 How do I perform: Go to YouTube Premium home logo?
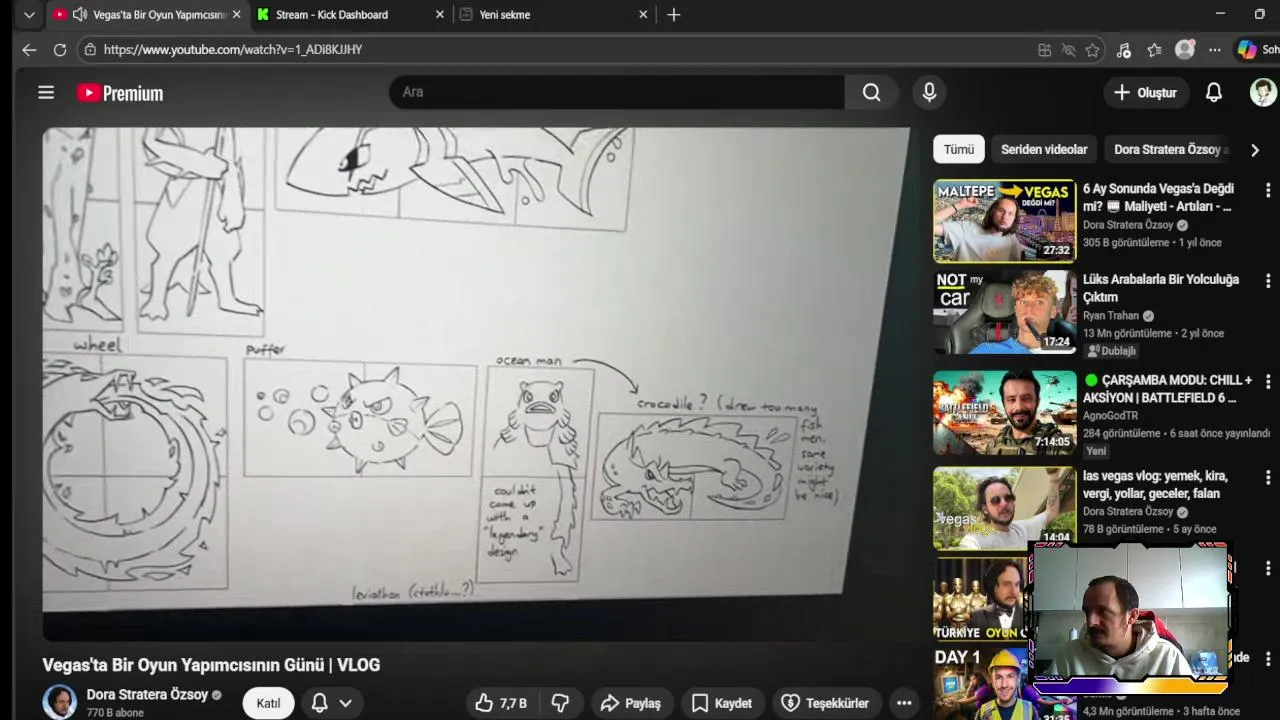[120, 93]
